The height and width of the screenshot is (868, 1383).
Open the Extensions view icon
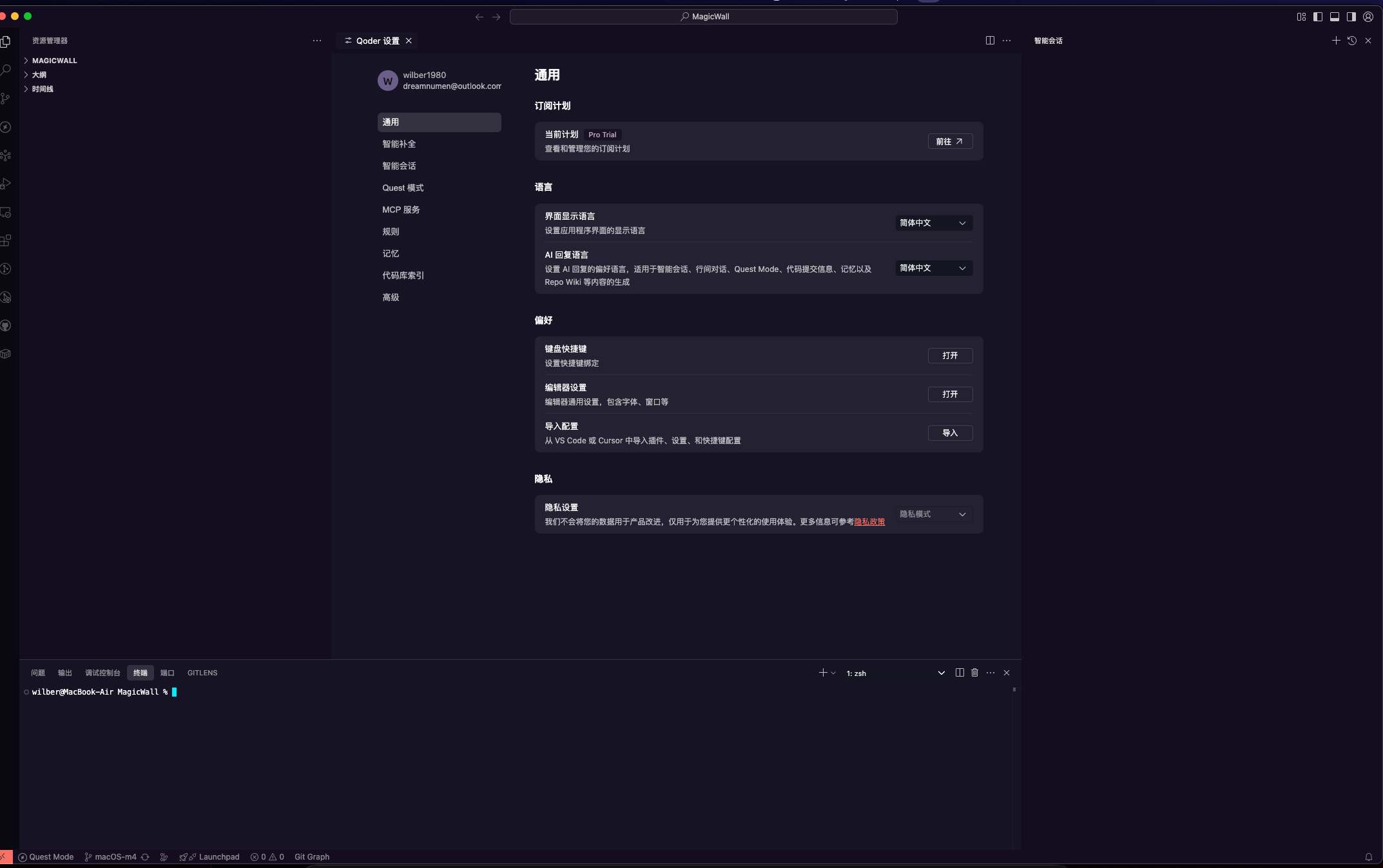coord(6,240)
